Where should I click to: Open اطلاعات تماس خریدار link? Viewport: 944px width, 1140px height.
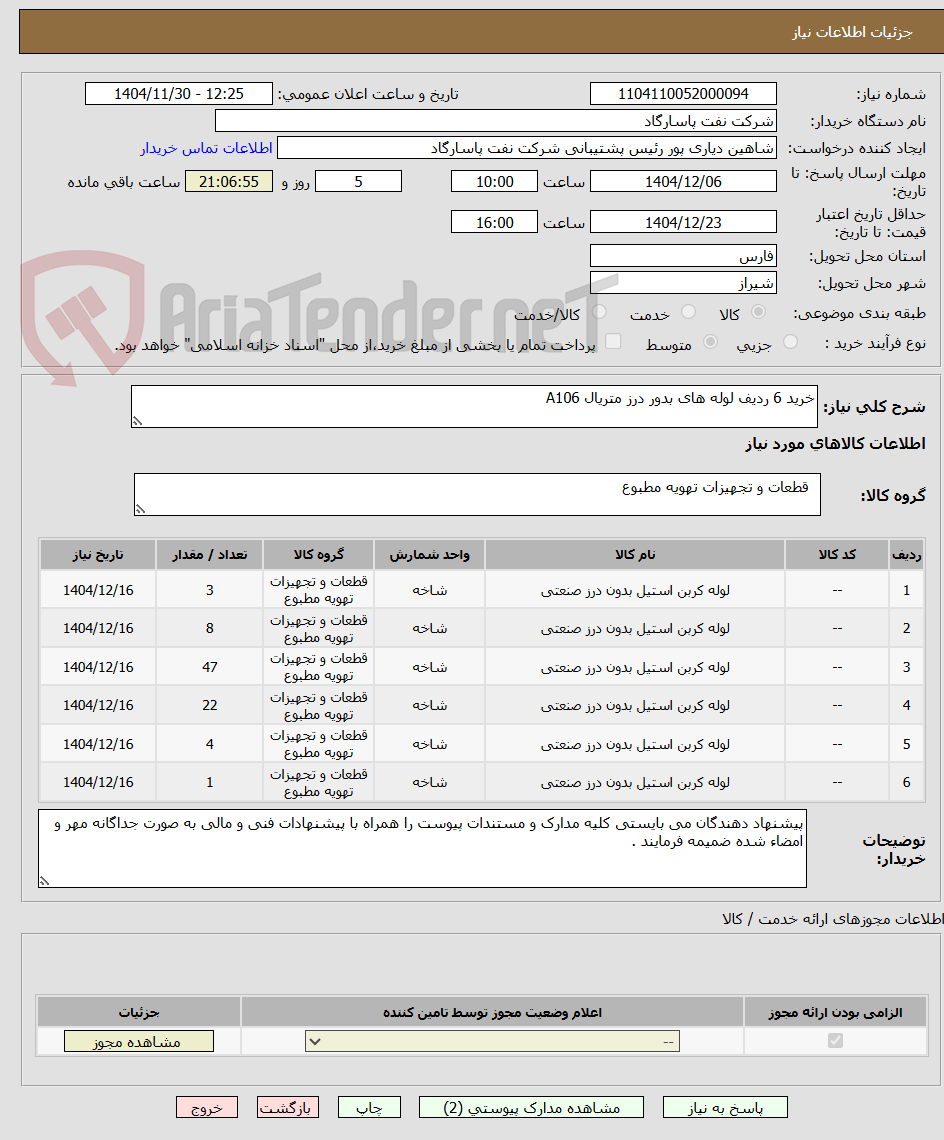coord(207,148)
